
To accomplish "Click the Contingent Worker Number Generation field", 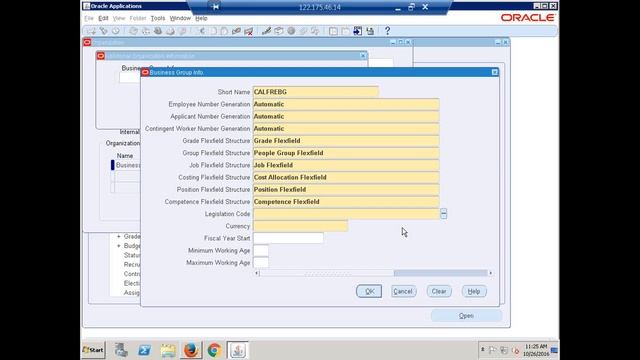I will tap(346, 129).
